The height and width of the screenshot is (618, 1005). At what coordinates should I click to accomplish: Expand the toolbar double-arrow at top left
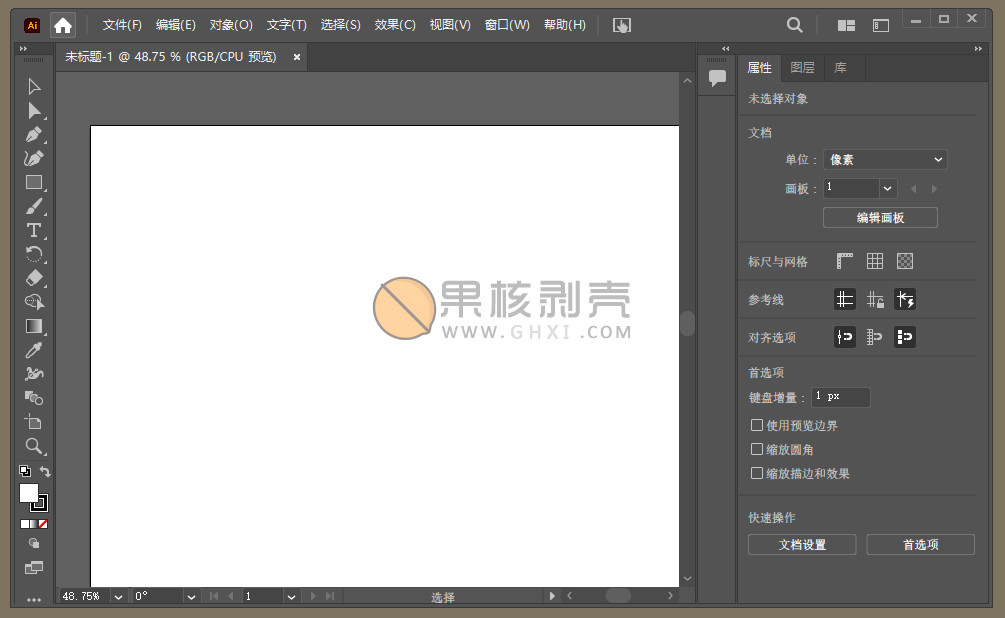pos(24,49)
